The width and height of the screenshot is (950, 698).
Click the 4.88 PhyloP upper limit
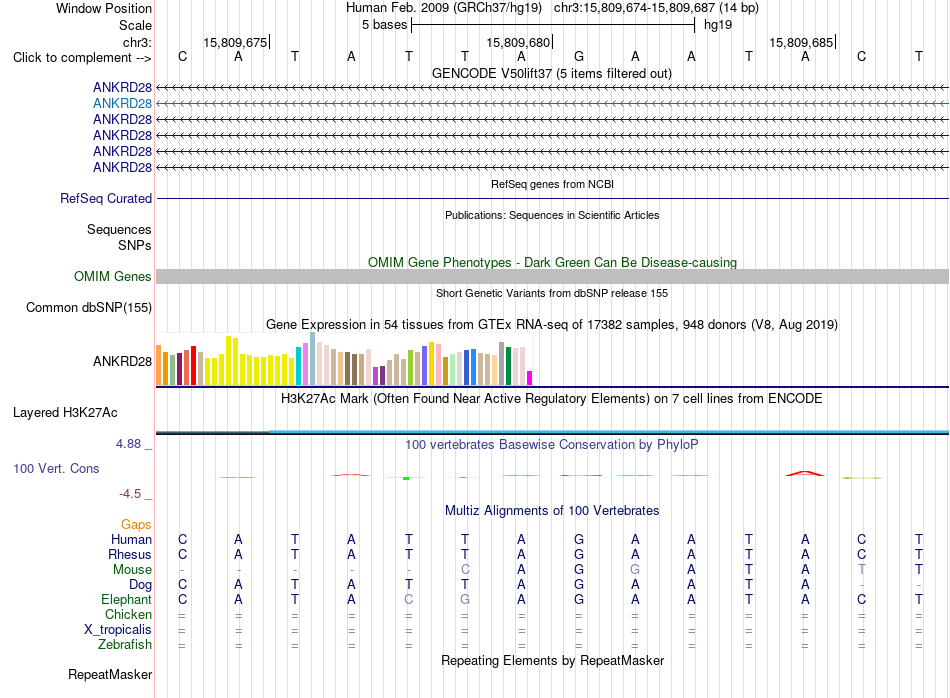click(x=128, y=444)
